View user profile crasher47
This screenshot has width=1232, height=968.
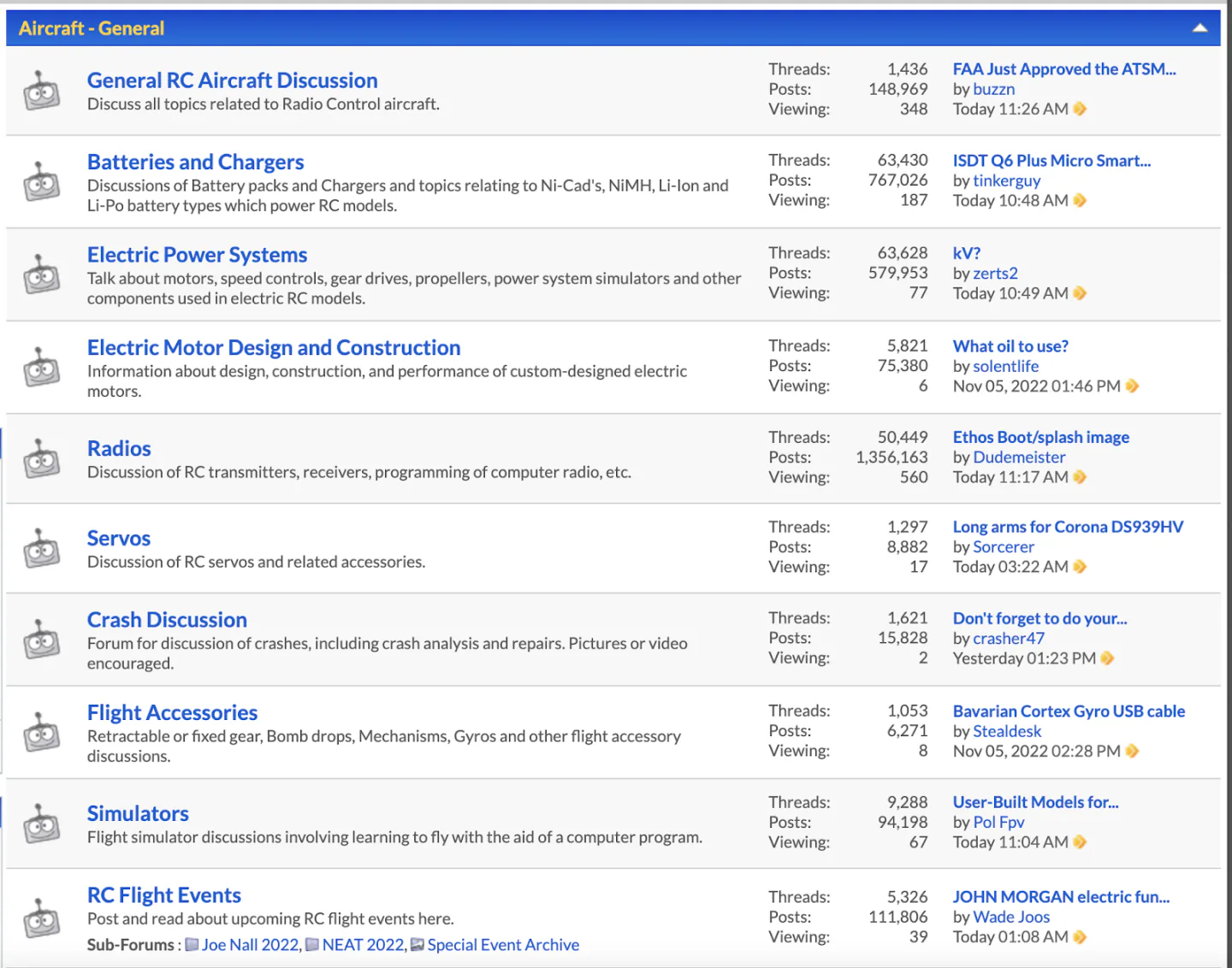1009,639
